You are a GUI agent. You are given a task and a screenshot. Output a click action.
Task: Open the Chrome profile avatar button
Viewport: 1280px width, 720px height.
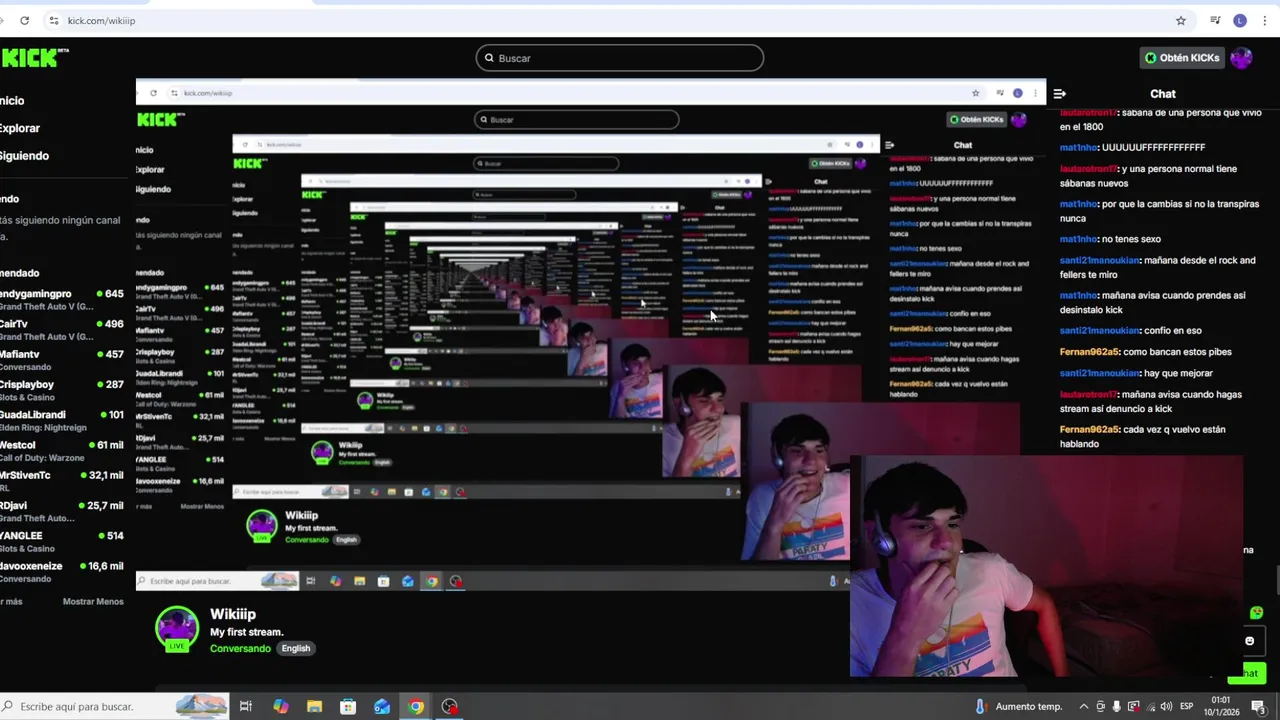point(1241,20)
